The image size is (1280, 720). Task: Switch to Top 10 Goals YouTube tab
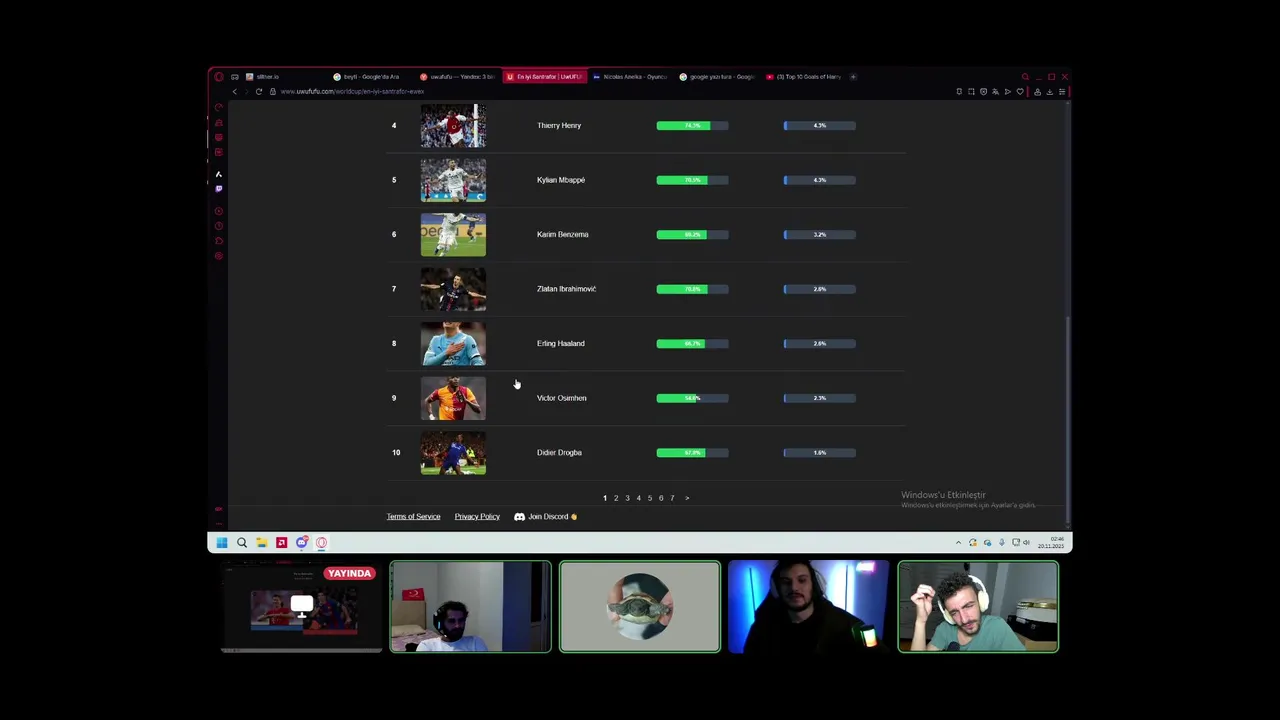coord(806,77)
